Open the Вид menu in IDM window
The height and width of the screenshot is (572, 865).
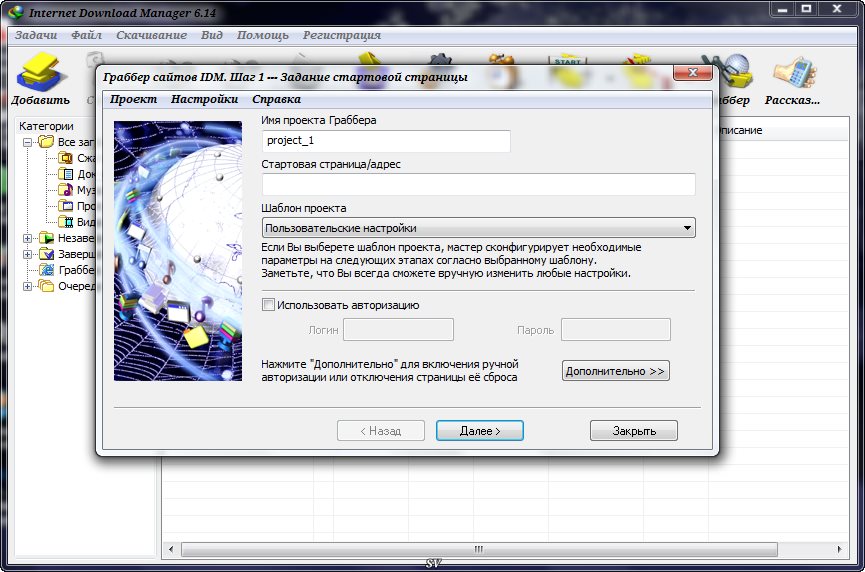(212, 35)
